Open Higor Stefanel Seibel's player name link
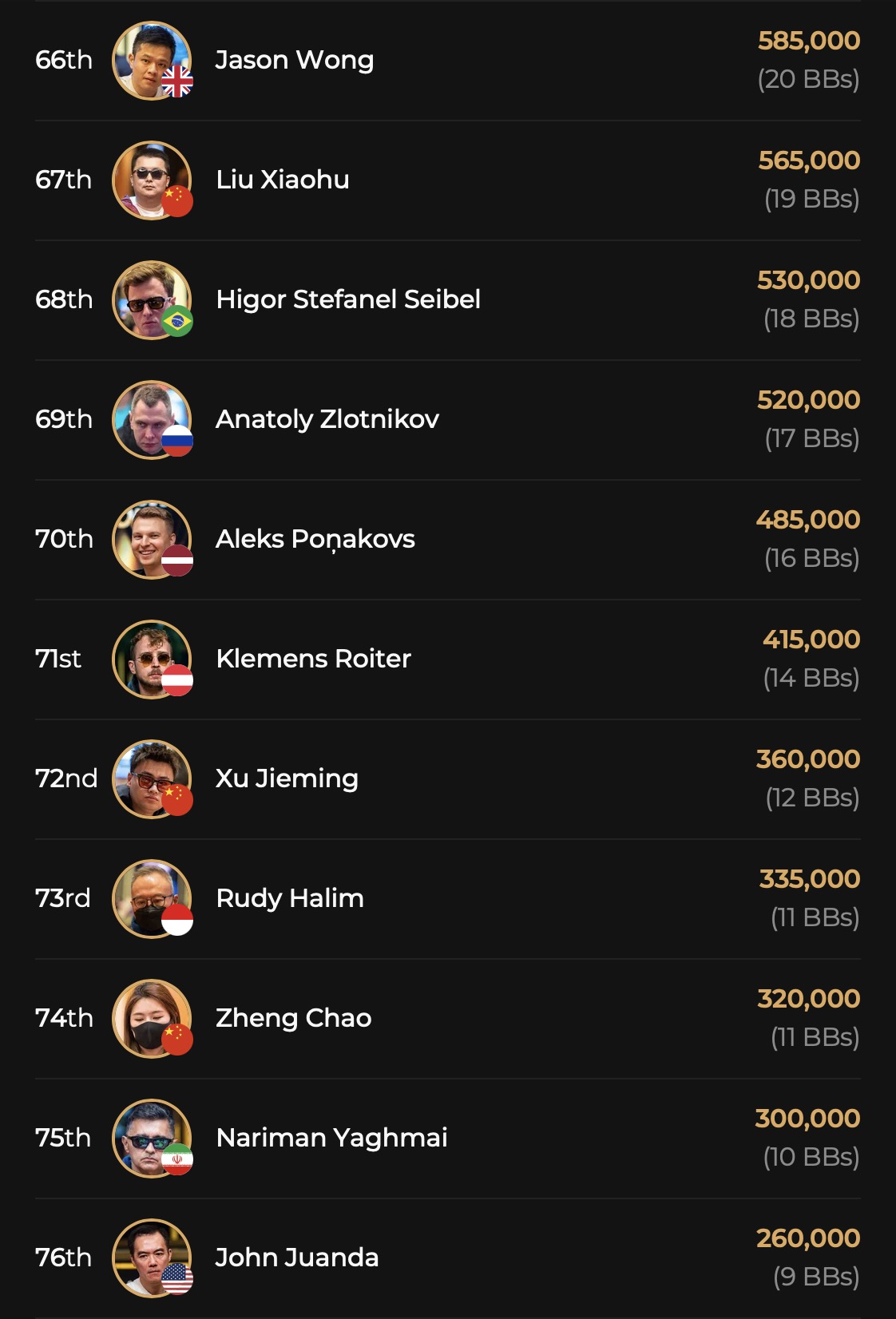The image size is (896, 1319). pos(348,299)
